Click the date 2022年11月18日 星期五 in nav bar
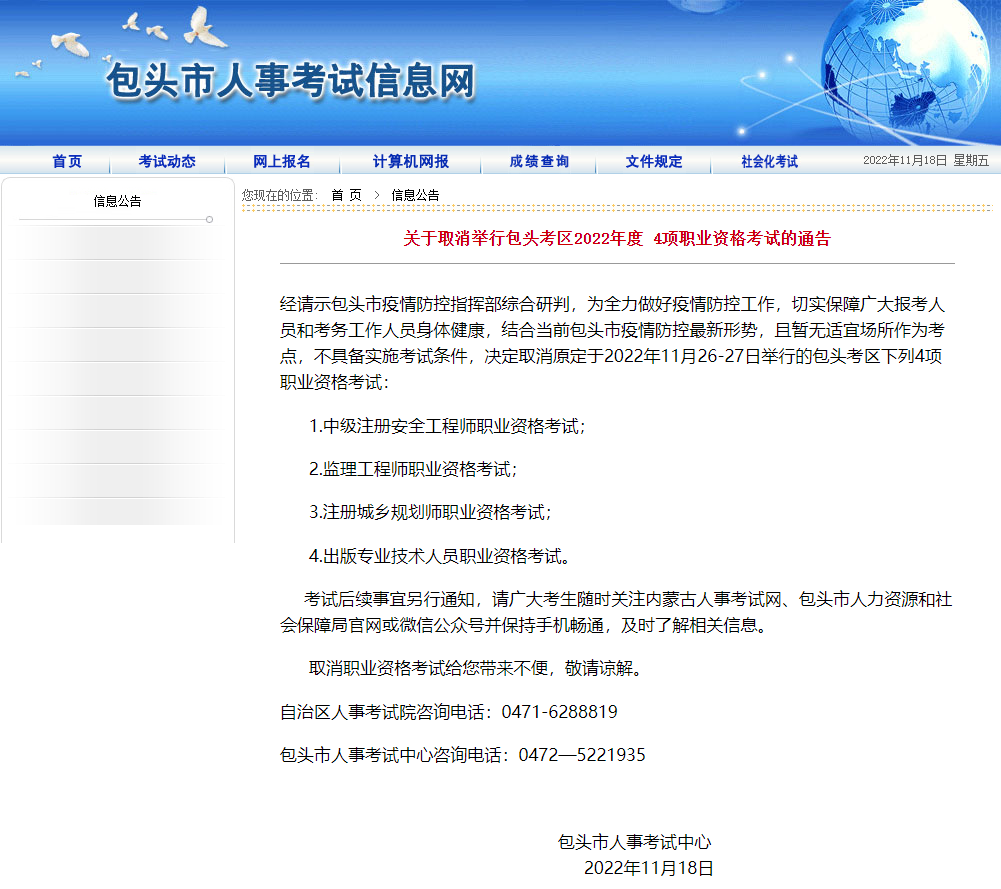 pos(926,161)
